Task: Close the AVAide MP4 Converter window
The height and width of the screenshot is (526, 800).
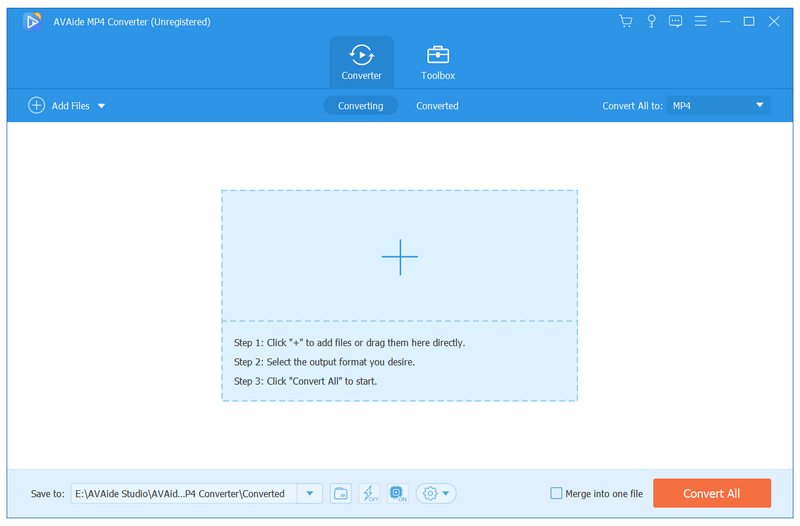Action: click(x=773, y=21)
